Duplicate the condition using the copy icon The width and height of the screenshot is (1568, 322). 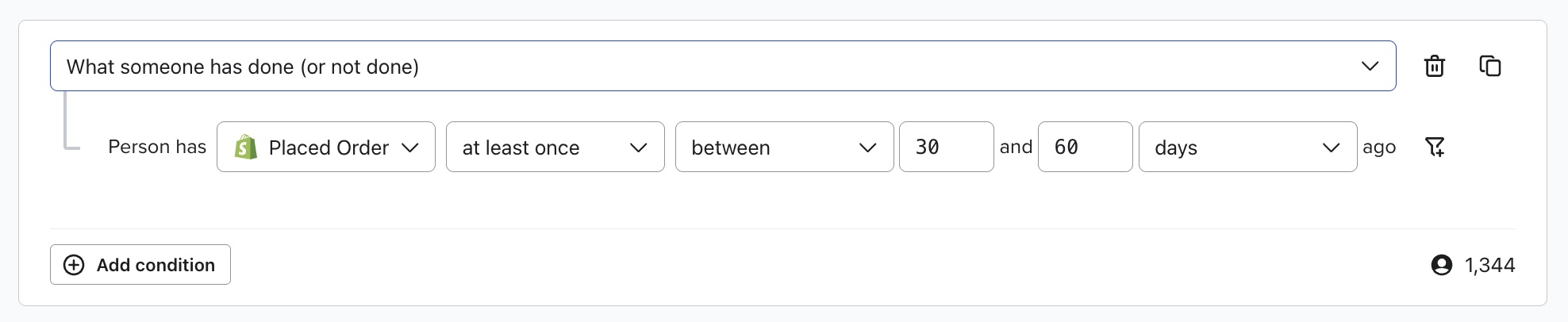click(x=1490, y=66)
